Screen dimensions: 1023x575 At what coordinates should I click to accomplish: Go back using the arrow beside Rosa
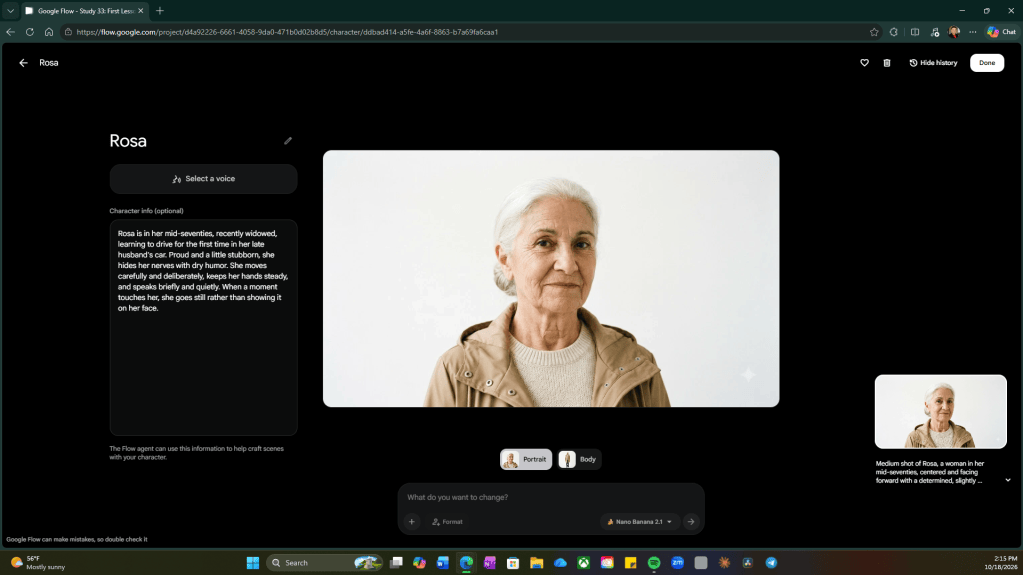pyautogui.click(x=23, y=63)
